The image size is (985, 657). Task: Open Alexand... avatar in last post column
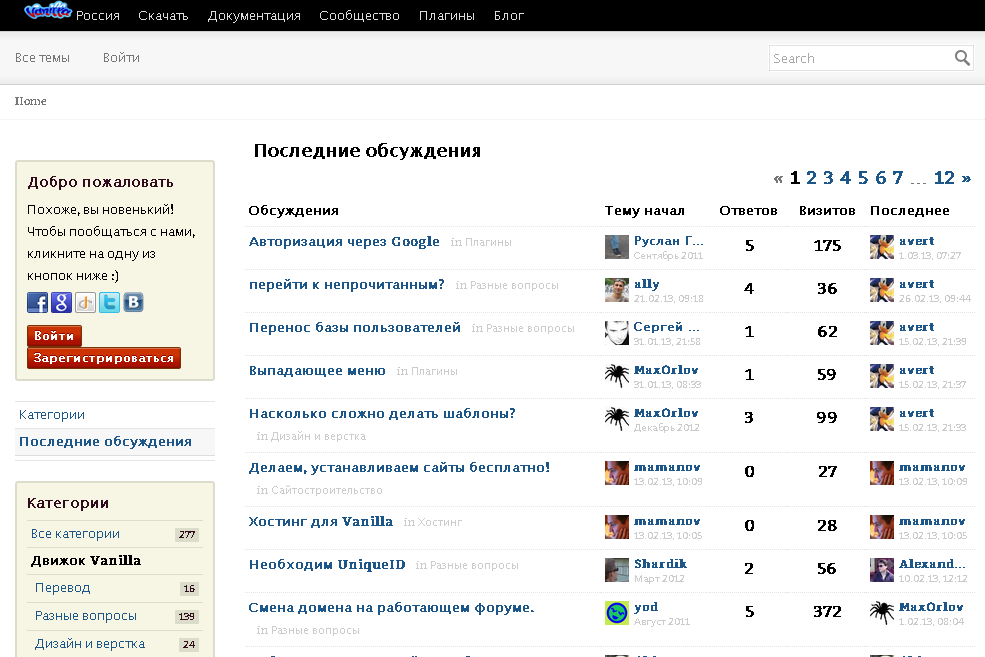tap(881, 570)
